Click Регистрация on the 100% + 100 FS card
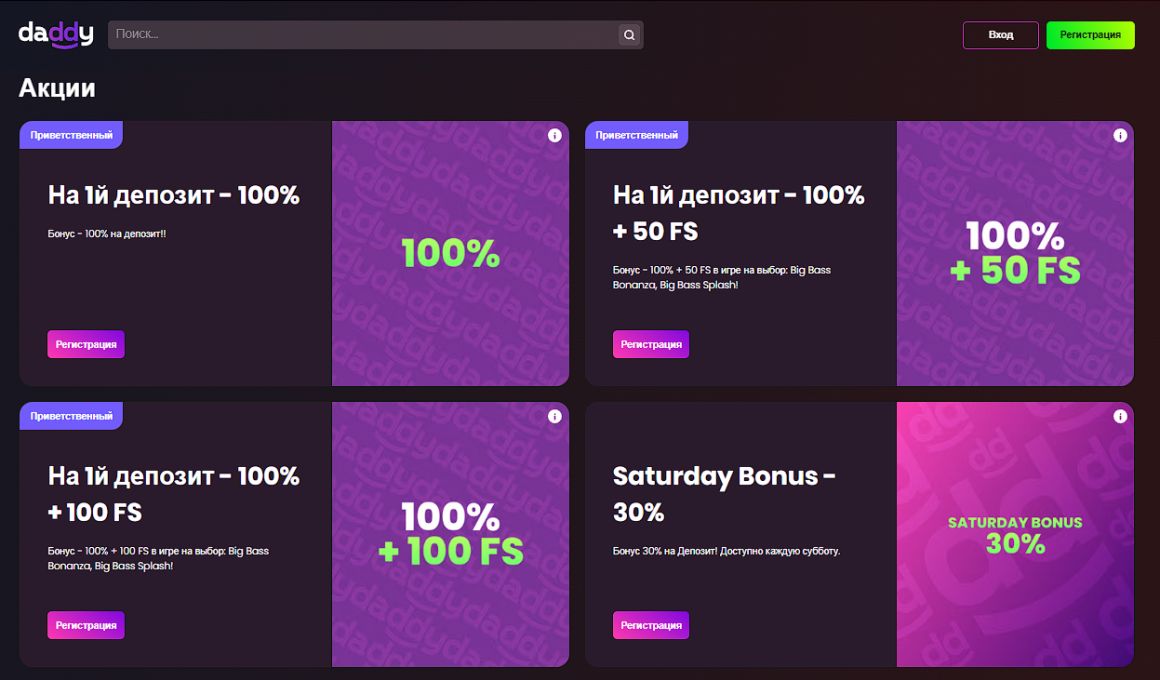The width and height of the screenshot is (1160, 680). point(86,625)
